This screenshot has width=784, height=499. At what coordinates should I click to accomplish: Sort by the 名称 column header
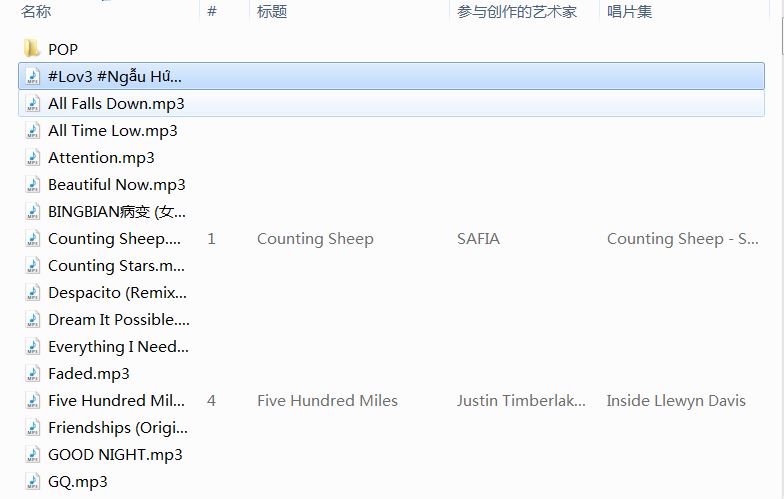(36, 12)
